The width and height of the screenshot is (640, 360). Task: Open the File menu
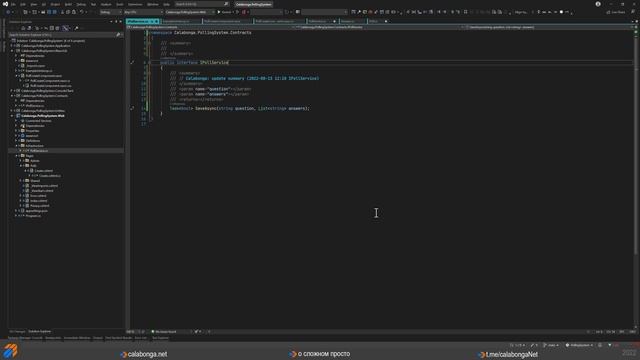click(13, 4)
